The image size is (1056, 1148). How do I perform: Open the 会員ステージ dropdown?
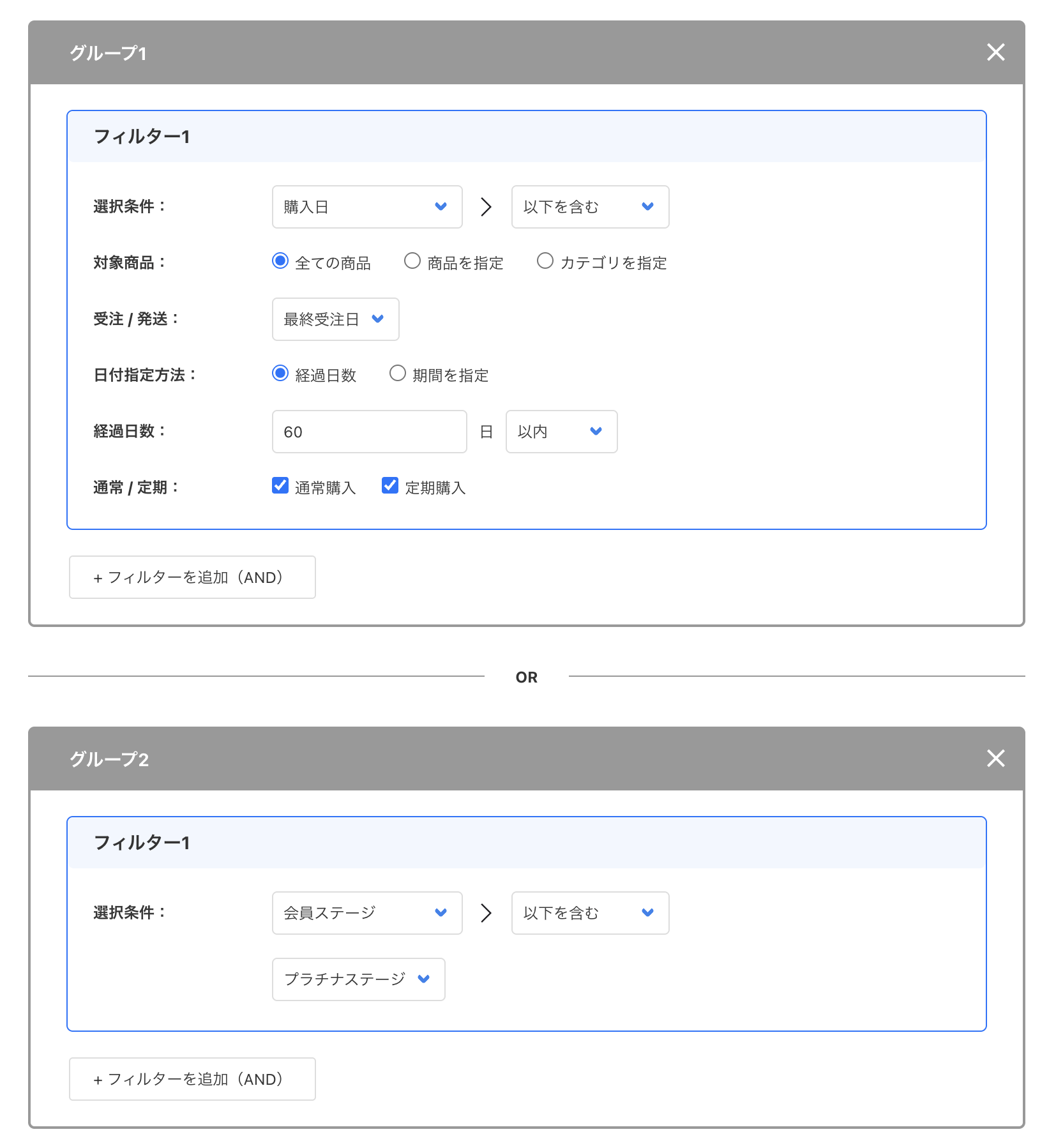click(366, 912)
